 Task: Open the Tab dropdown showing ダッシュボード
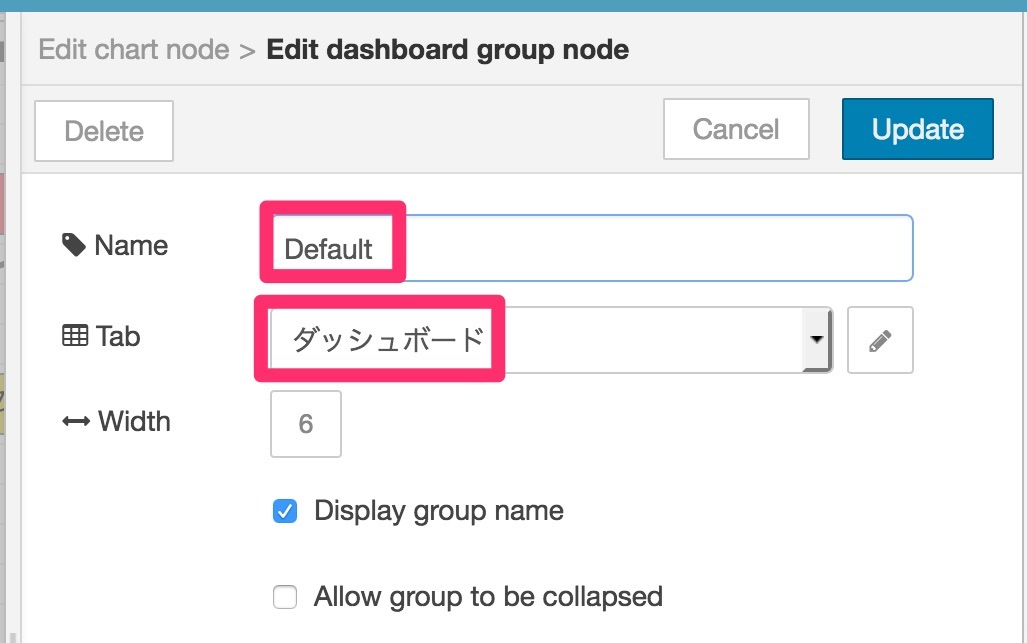tap(551, 340)
